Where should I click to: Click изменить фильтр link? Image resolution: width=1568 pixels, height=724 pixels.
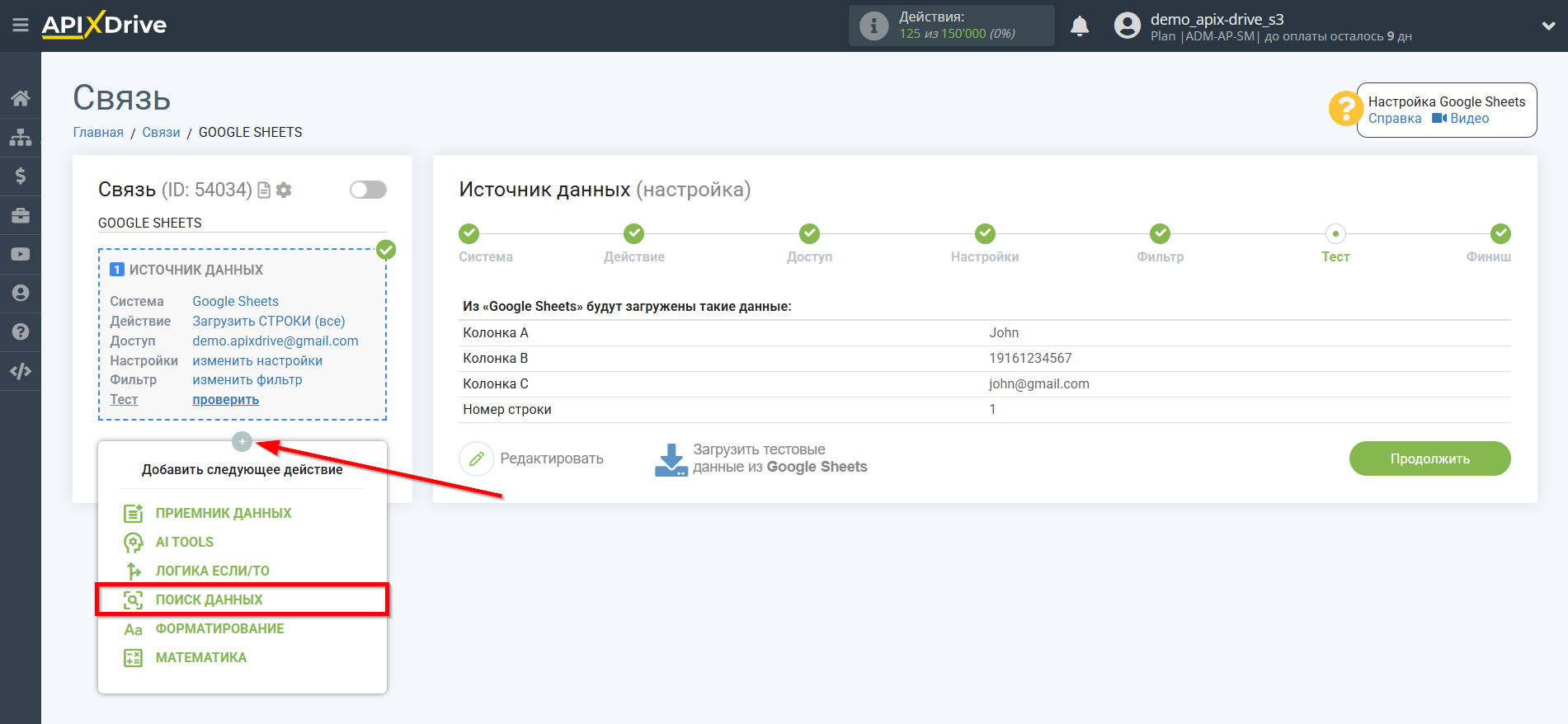pyautogui.click(x=247, y=379)
